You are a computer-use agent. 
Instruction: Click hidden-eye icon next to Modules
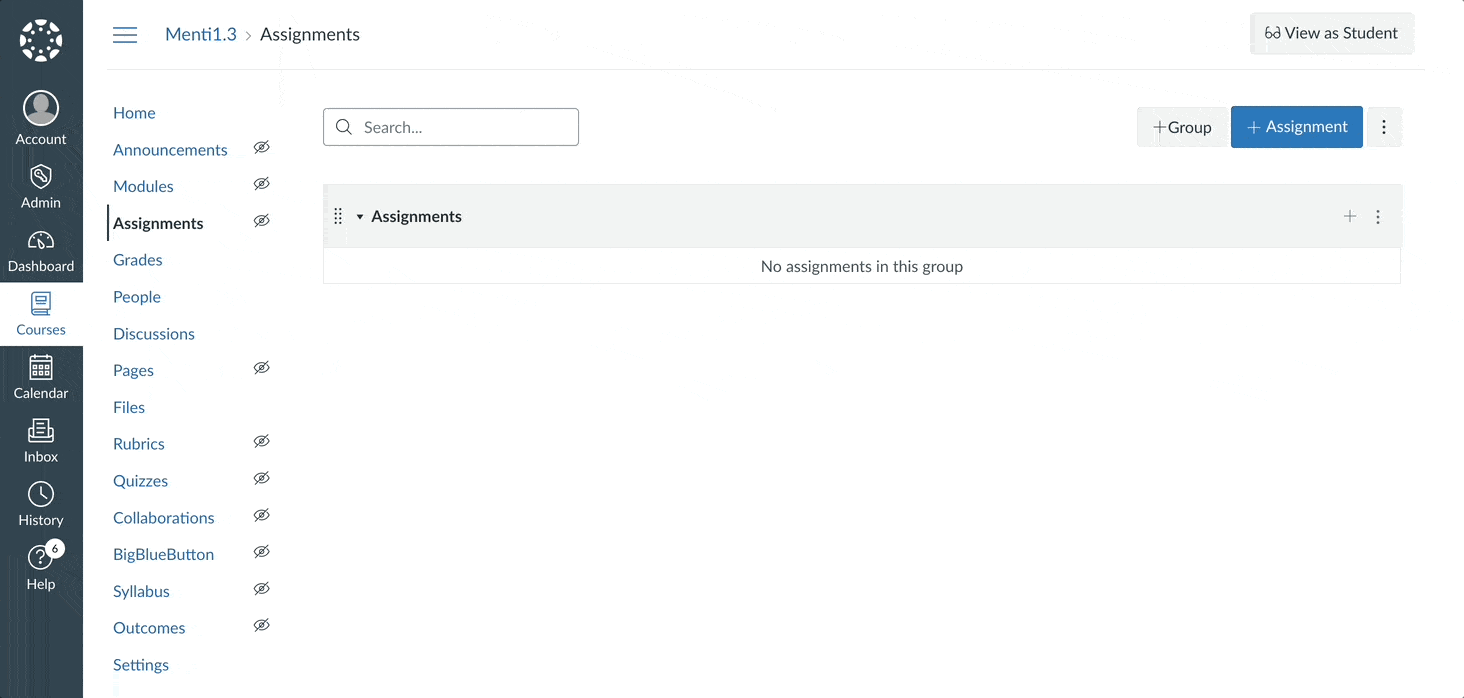pos(262,184)
